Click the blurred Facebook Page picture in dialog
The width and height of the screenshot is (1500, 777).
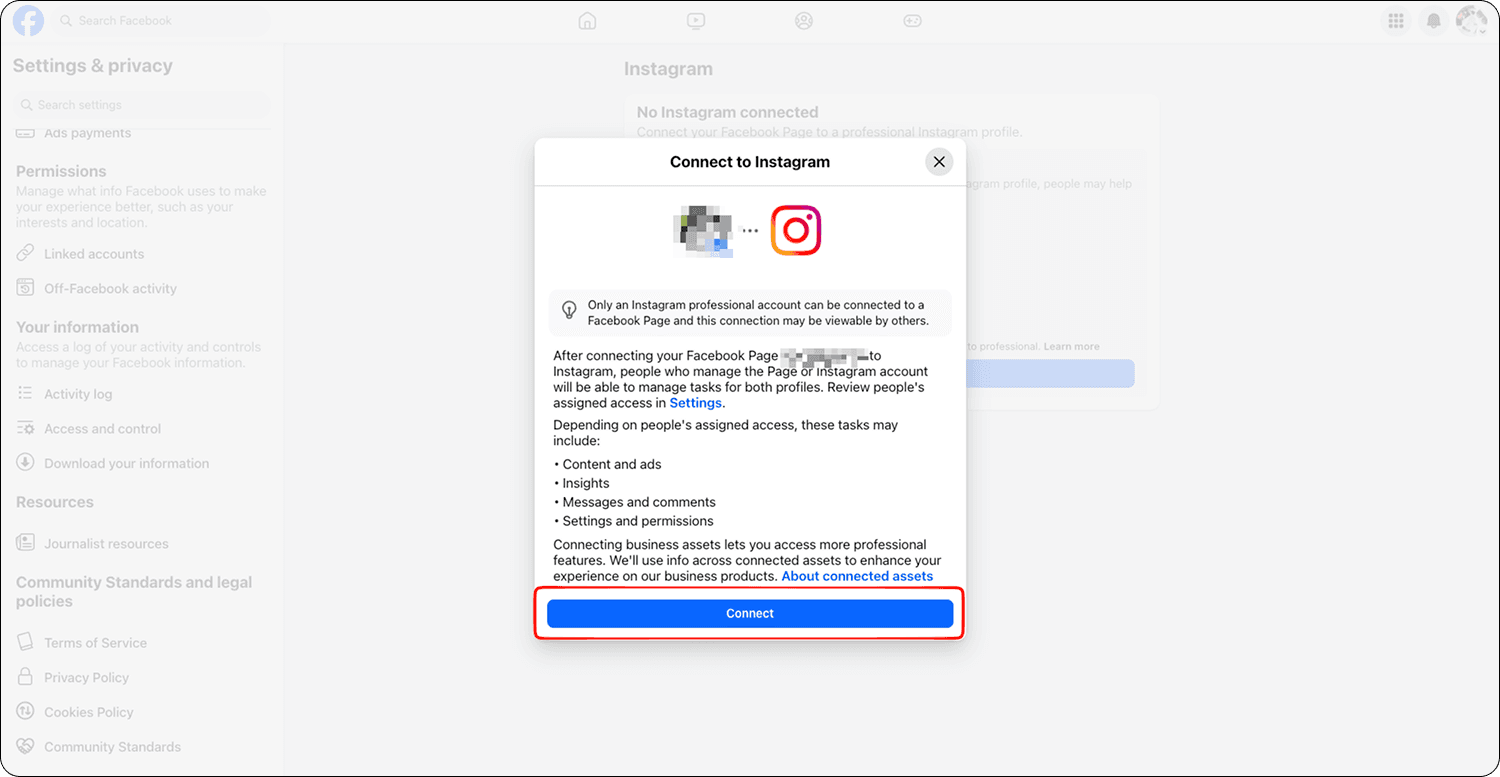coord(704,230)
